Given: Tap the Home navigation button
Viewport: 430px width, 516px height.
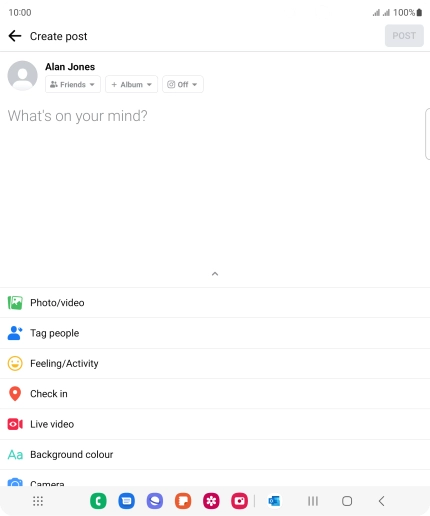Looking at the screenshot, I should click(x=347, y=501).
